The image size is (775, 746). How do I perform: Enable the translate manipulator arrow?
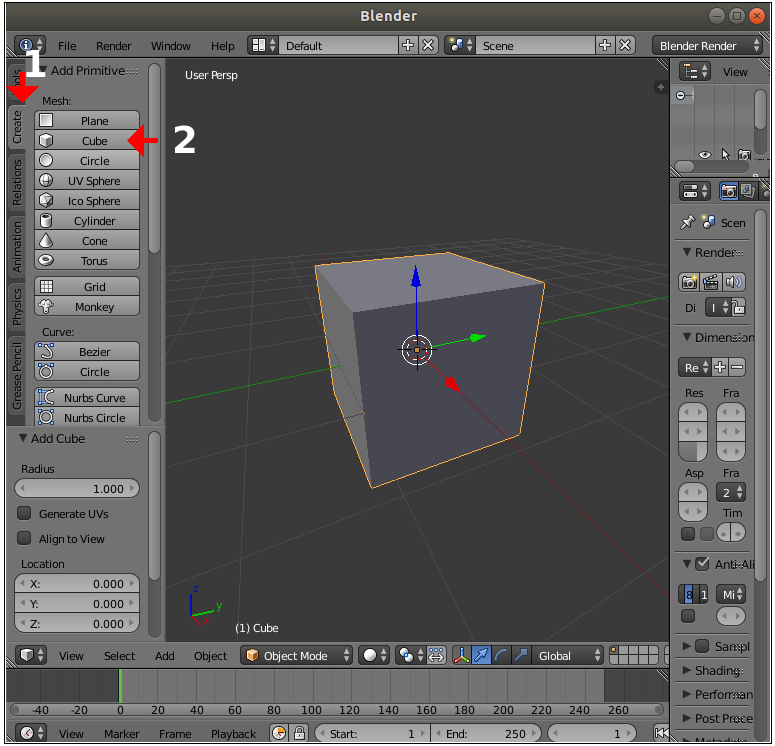481,656
